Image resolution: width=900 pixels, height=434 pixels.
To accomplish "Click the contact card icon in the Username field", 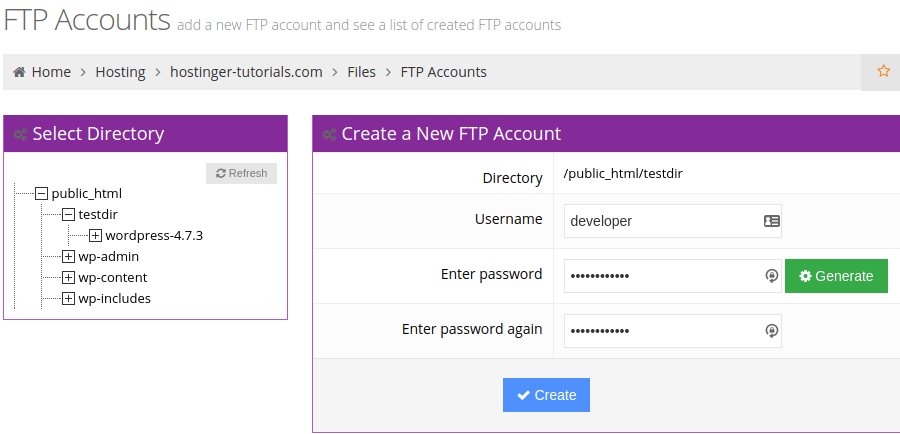I will (x=771, y=221).
